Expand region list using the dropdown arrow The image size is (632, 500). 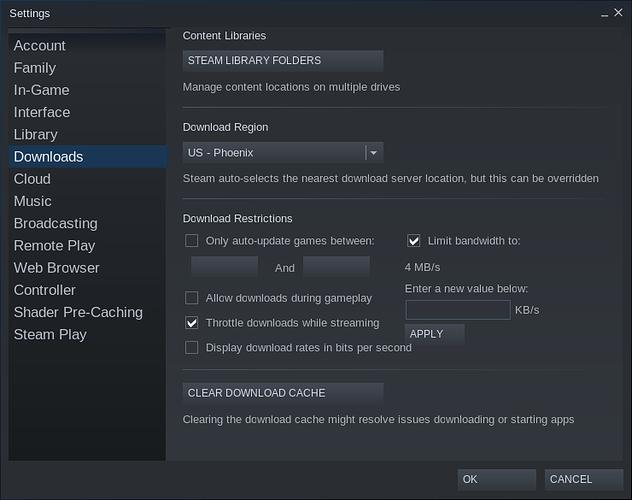374,153
